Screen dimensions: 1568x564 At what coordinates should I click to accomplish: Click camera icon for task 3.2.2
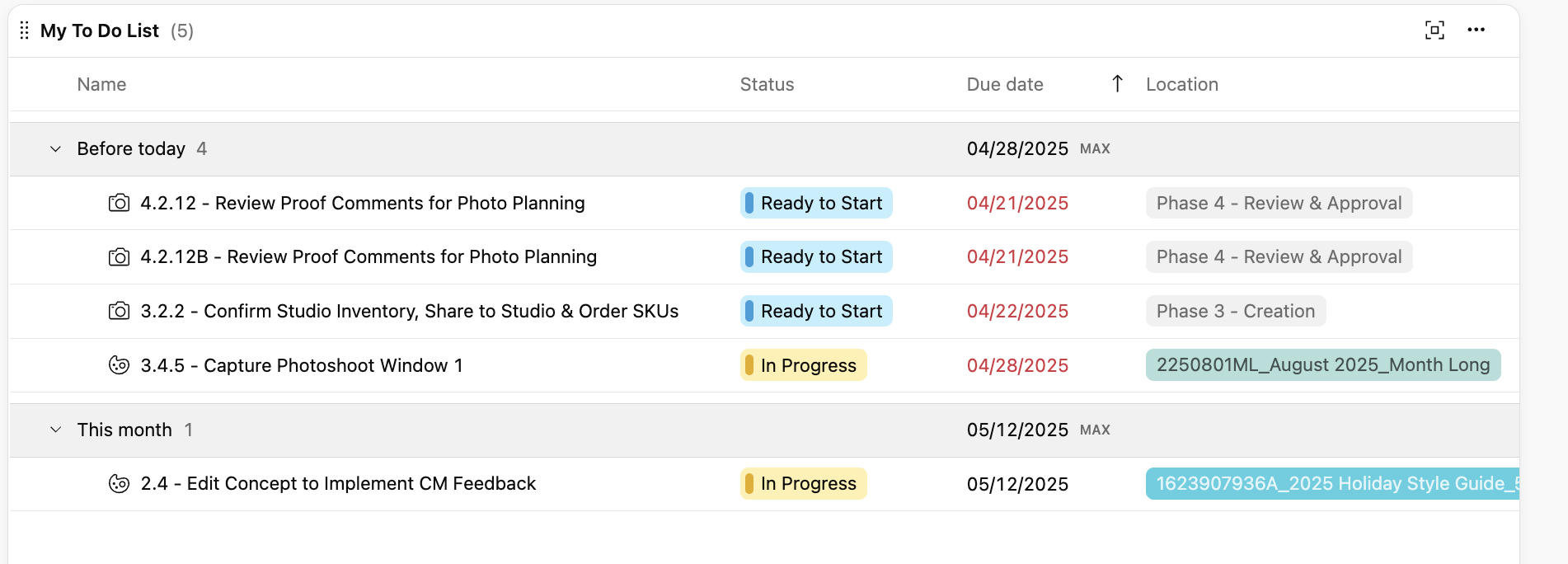(120, 311)
